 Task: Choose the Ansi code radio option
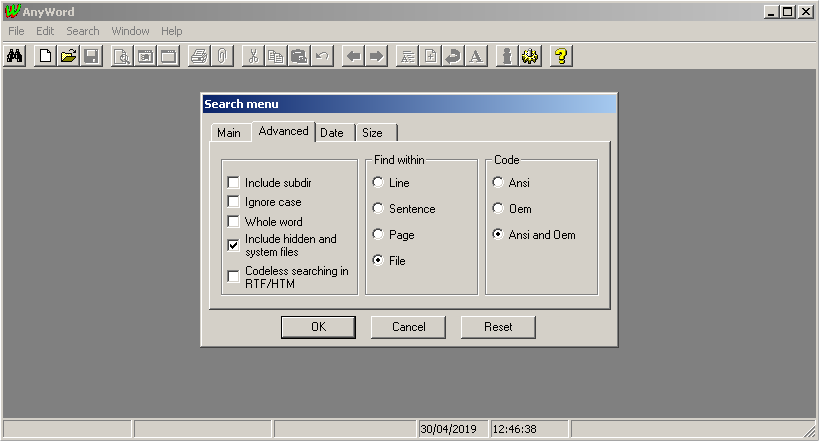(x=498, y=183)
